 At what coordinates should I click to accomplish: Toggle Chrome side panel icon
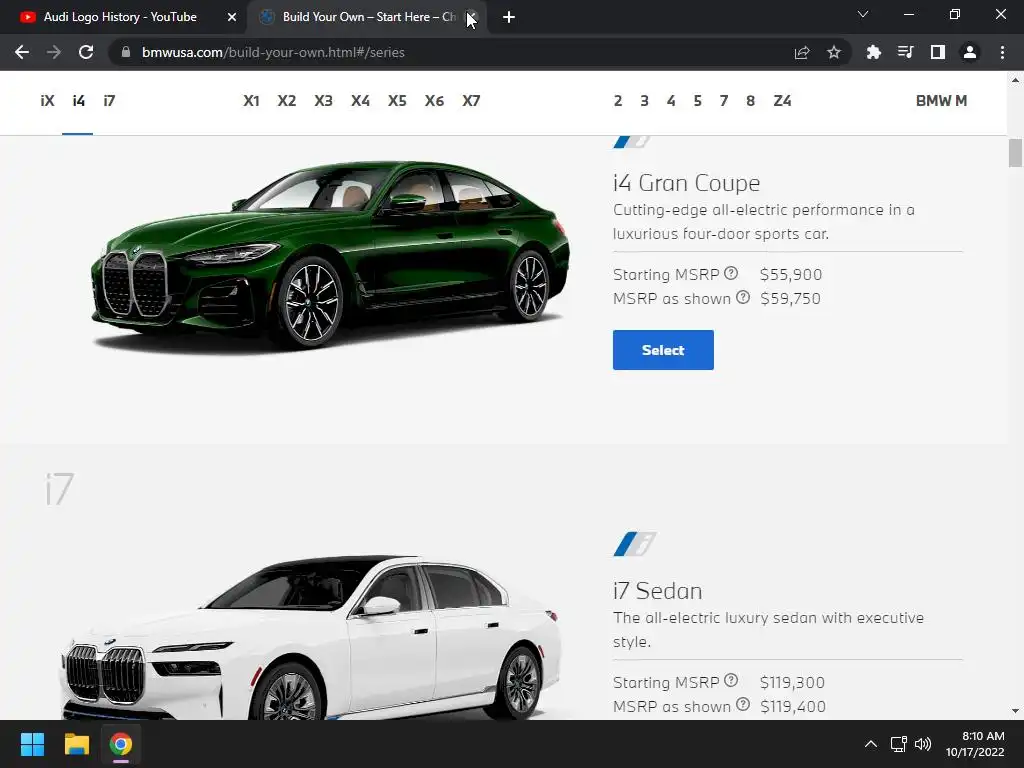click(938, 52)
